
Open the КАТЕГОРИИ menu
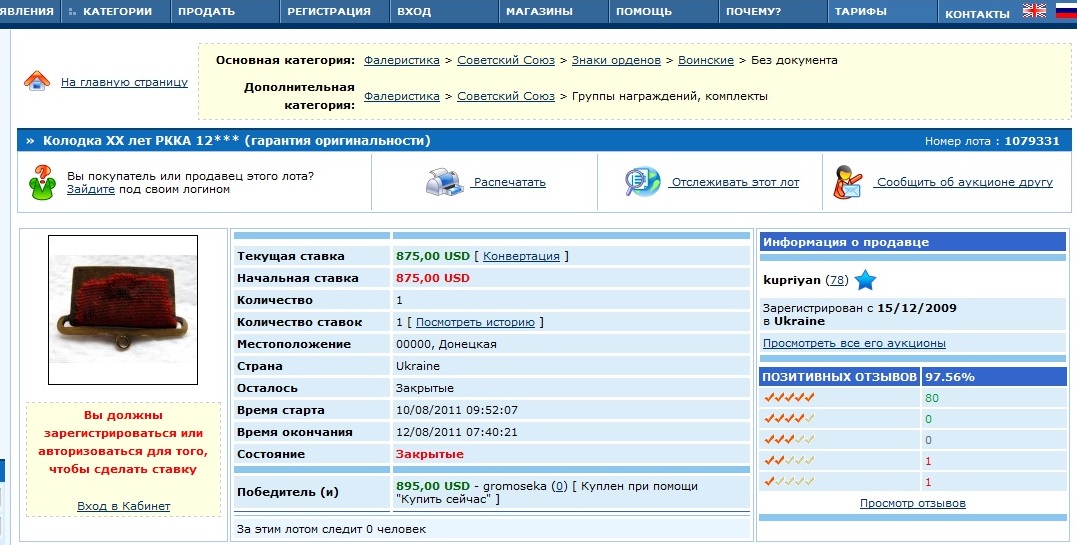[116, 12]
